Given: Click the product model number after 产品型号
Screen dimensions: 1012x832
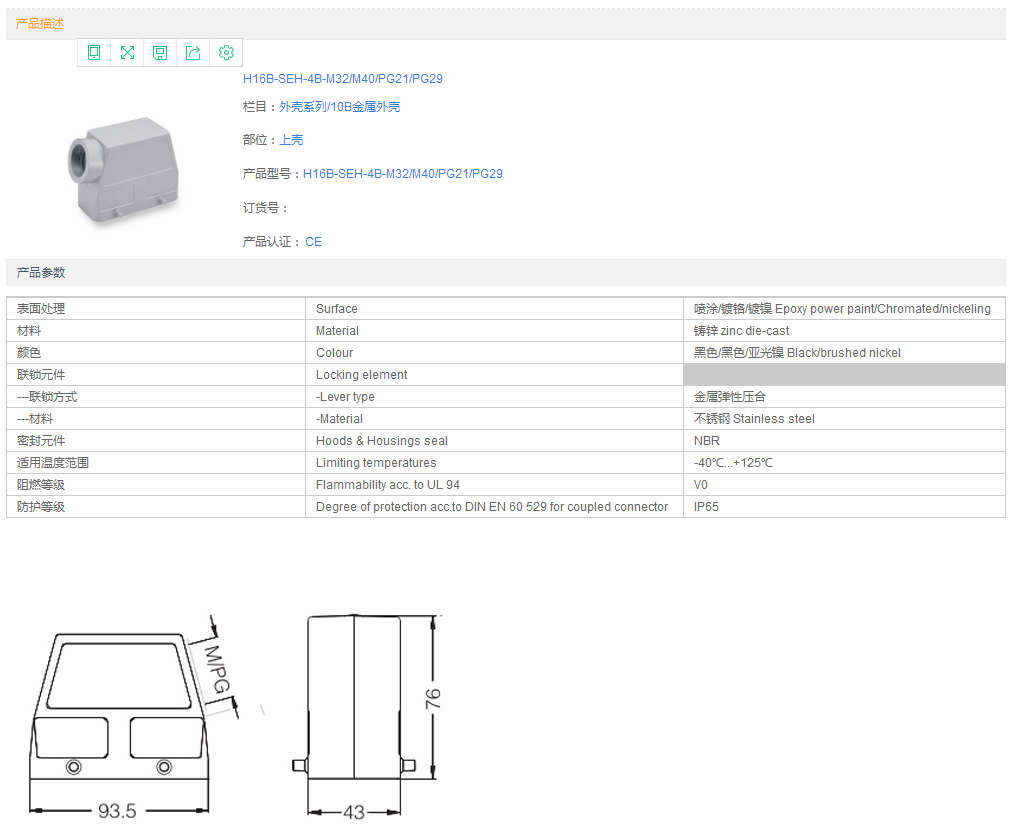Looking at the screenshot, I should click(402, 174).
